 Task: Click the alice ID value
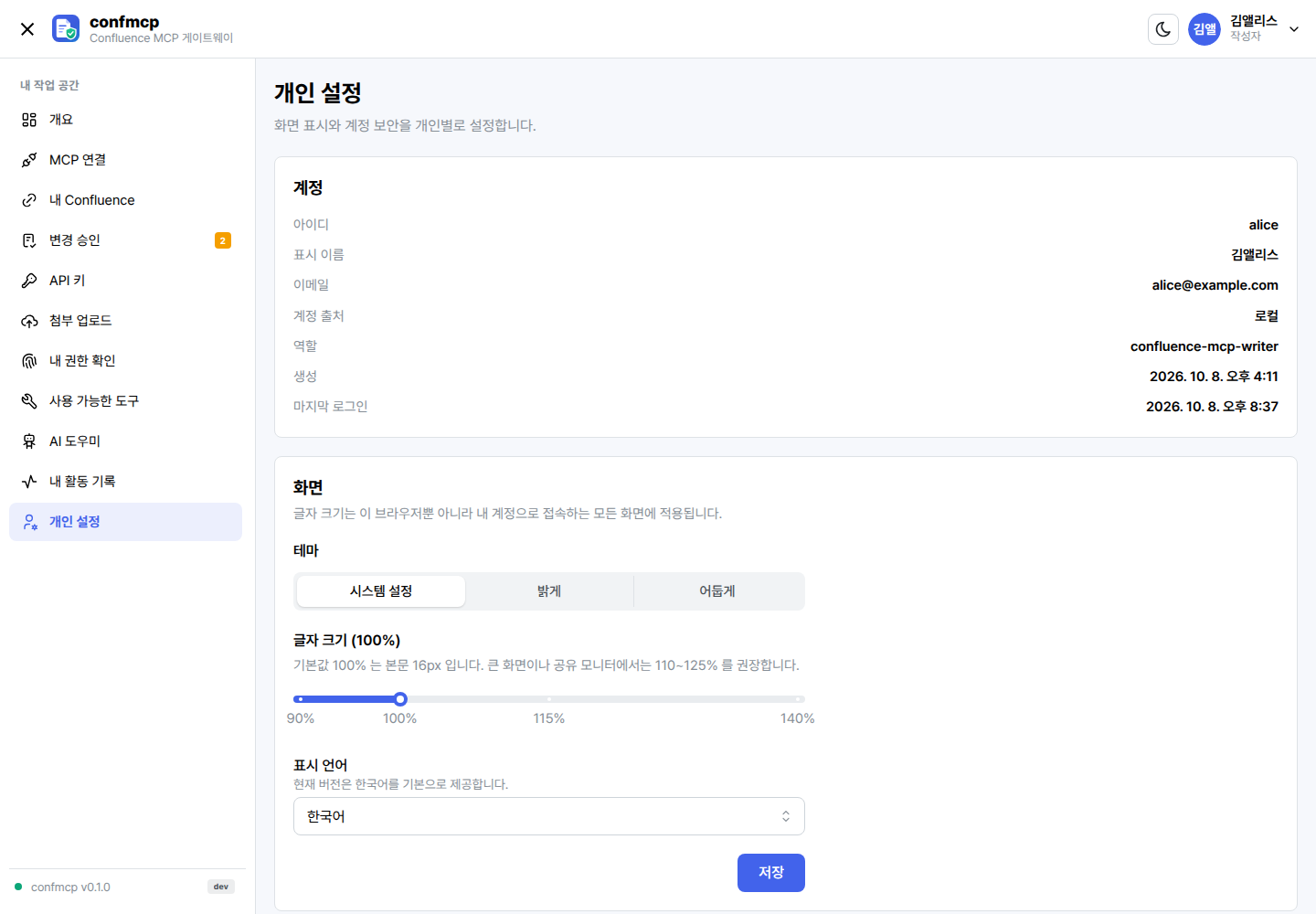pyautogui.click(x=1264, y=225)
